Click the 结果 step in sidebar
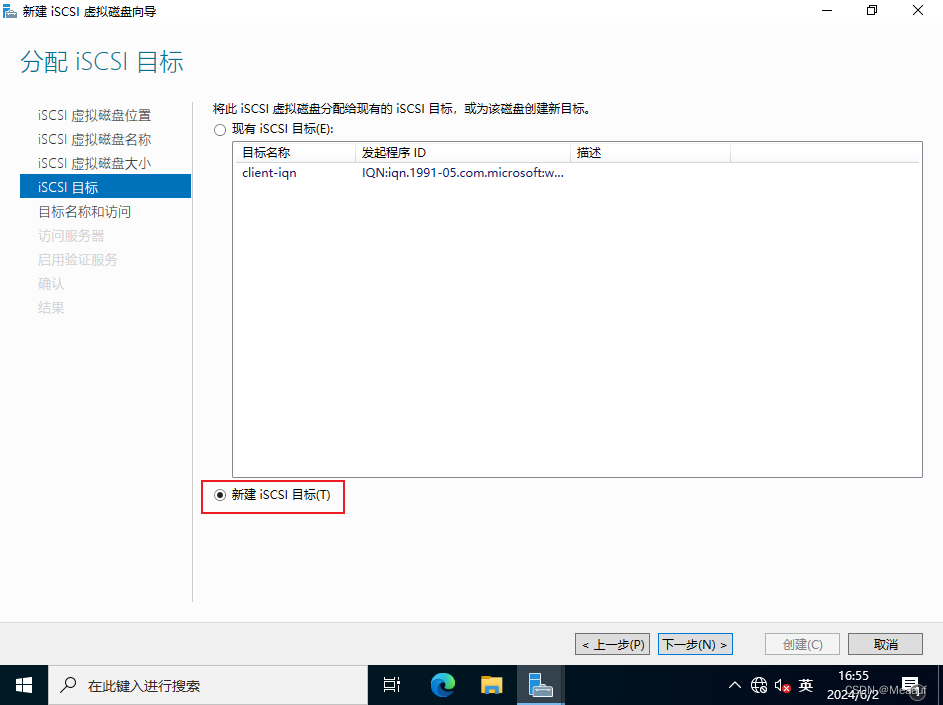Viewport: 943px width, 705px height. pyautogui.click(x=51, y=307)
